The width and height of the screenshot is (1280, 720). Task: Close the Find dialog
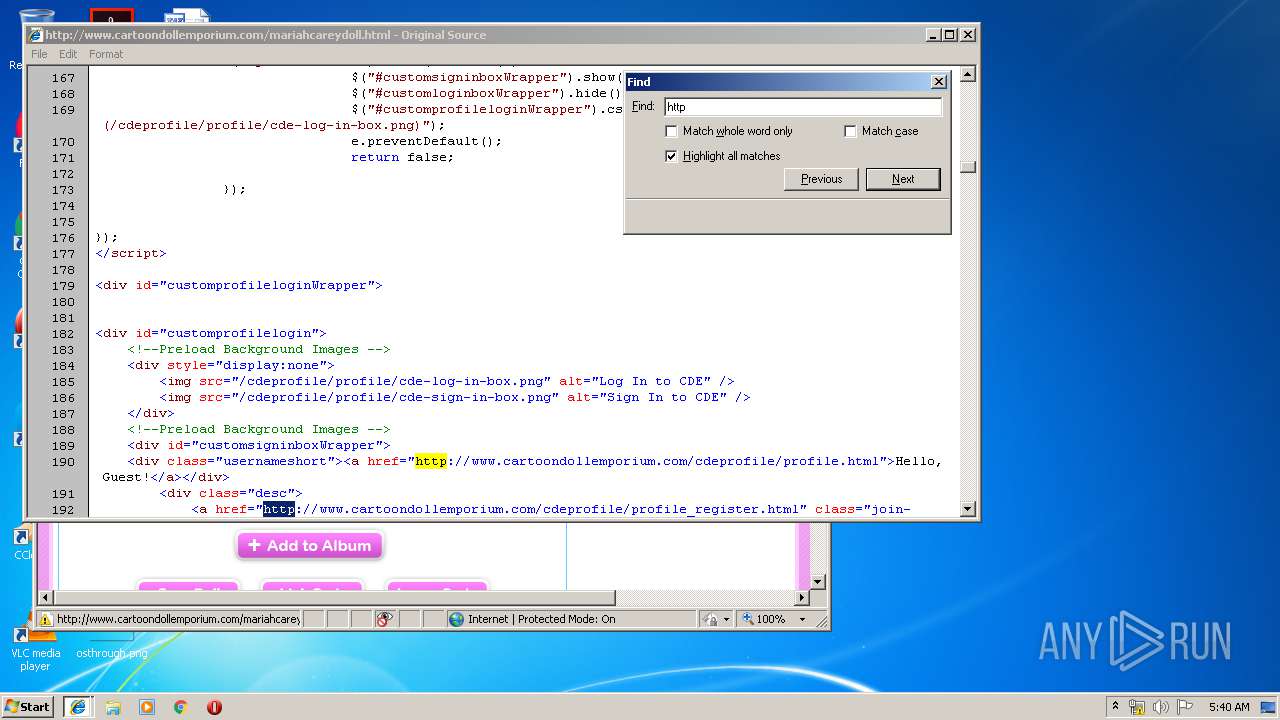click(x=938, y=82)
